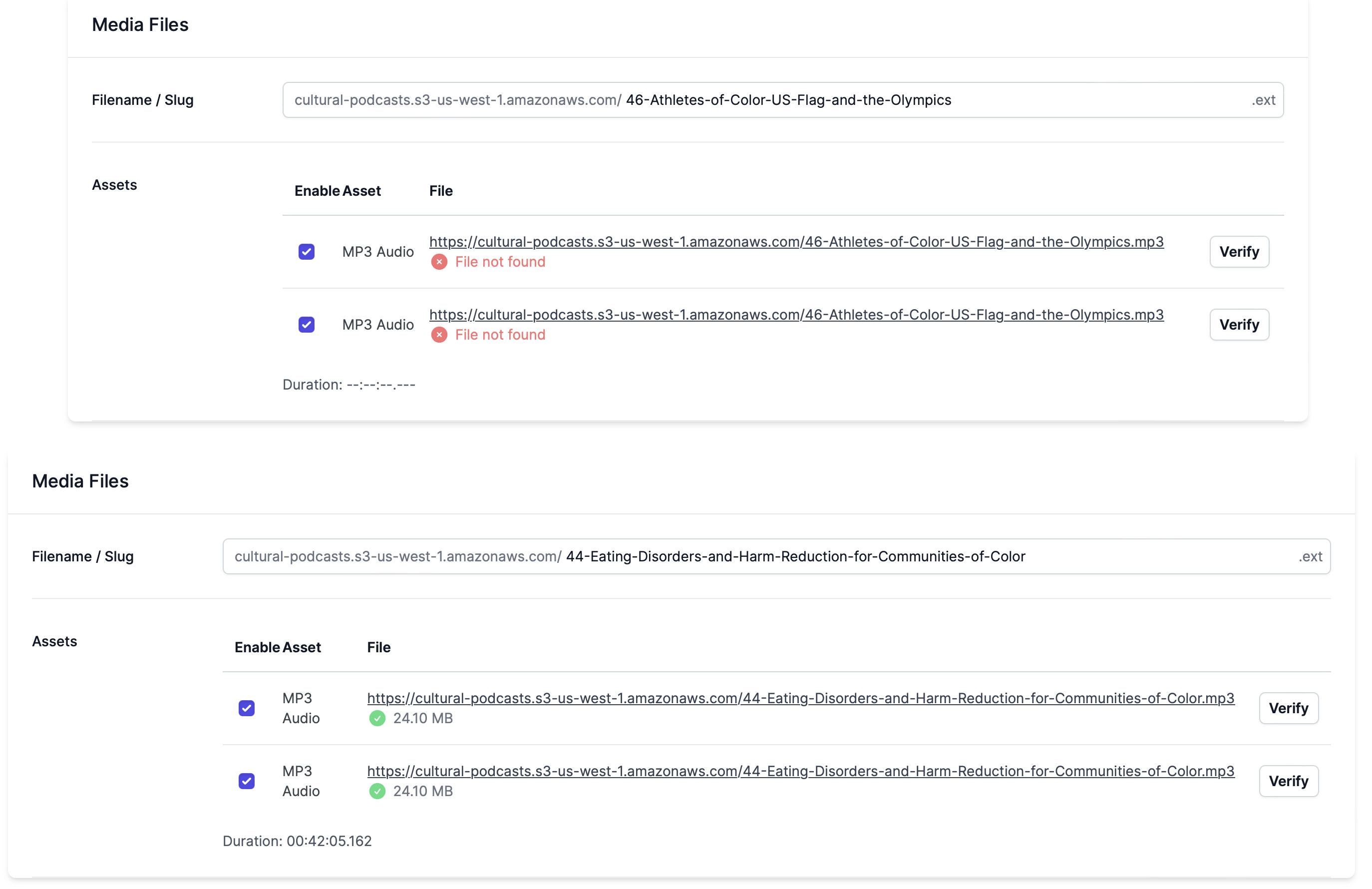Click 'Filename / Slug' label for episode 44
The width and height of the screenshot is (1372, 889).
point(82,556)
